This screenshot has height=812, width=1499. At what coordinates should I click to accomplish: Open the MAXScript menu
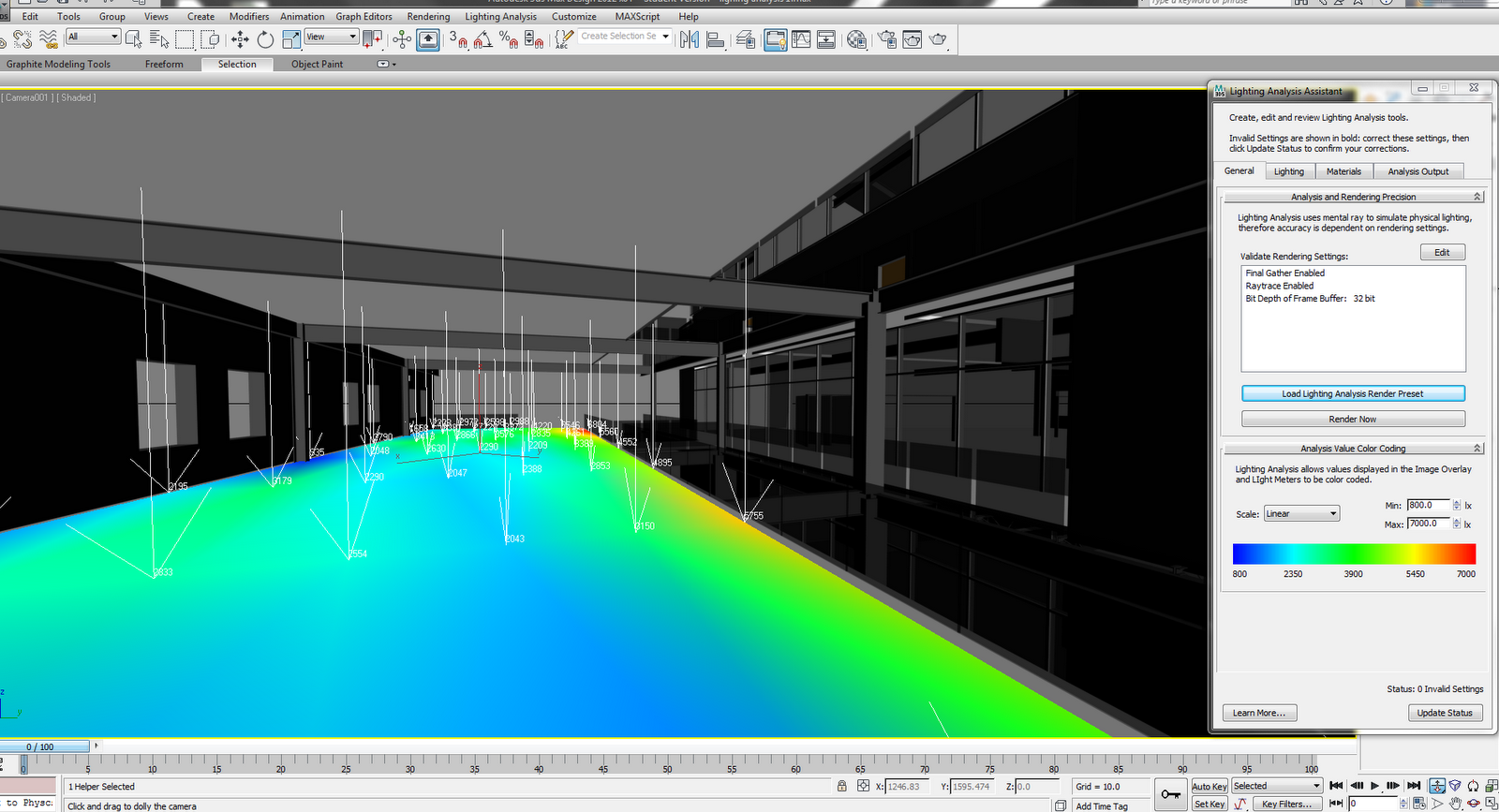pos(637,16)
